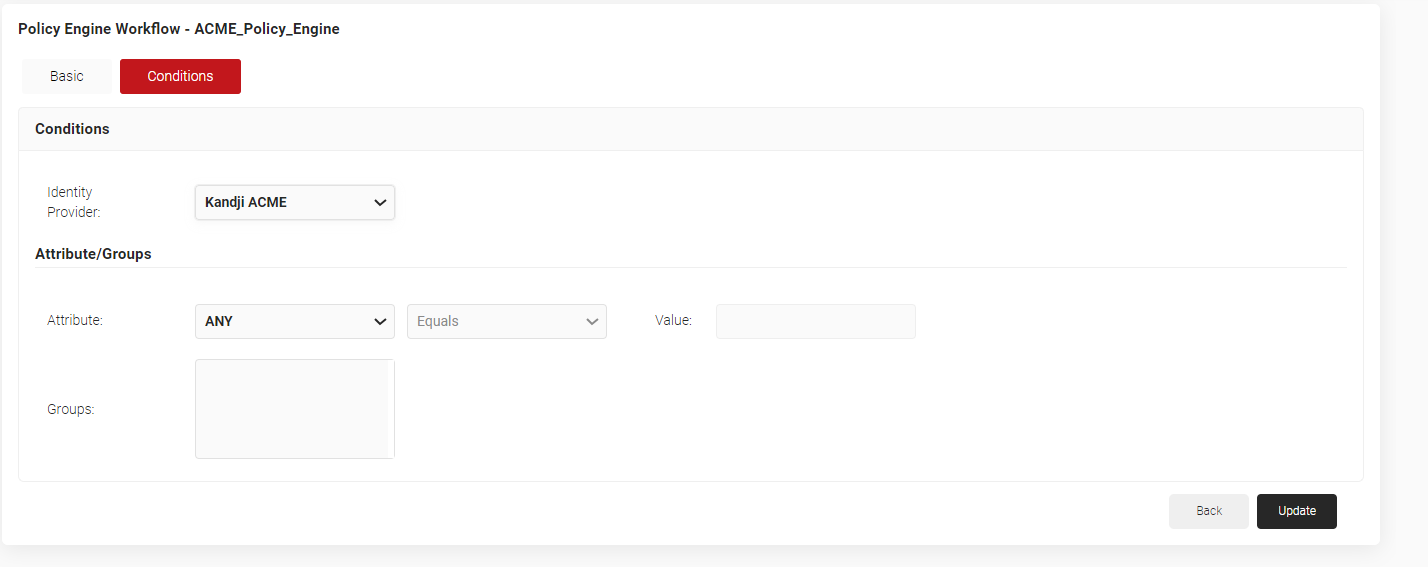The height and width of the screenshot is (567, 1428).
Task: Click the Value field label
Action: (673, 321)
